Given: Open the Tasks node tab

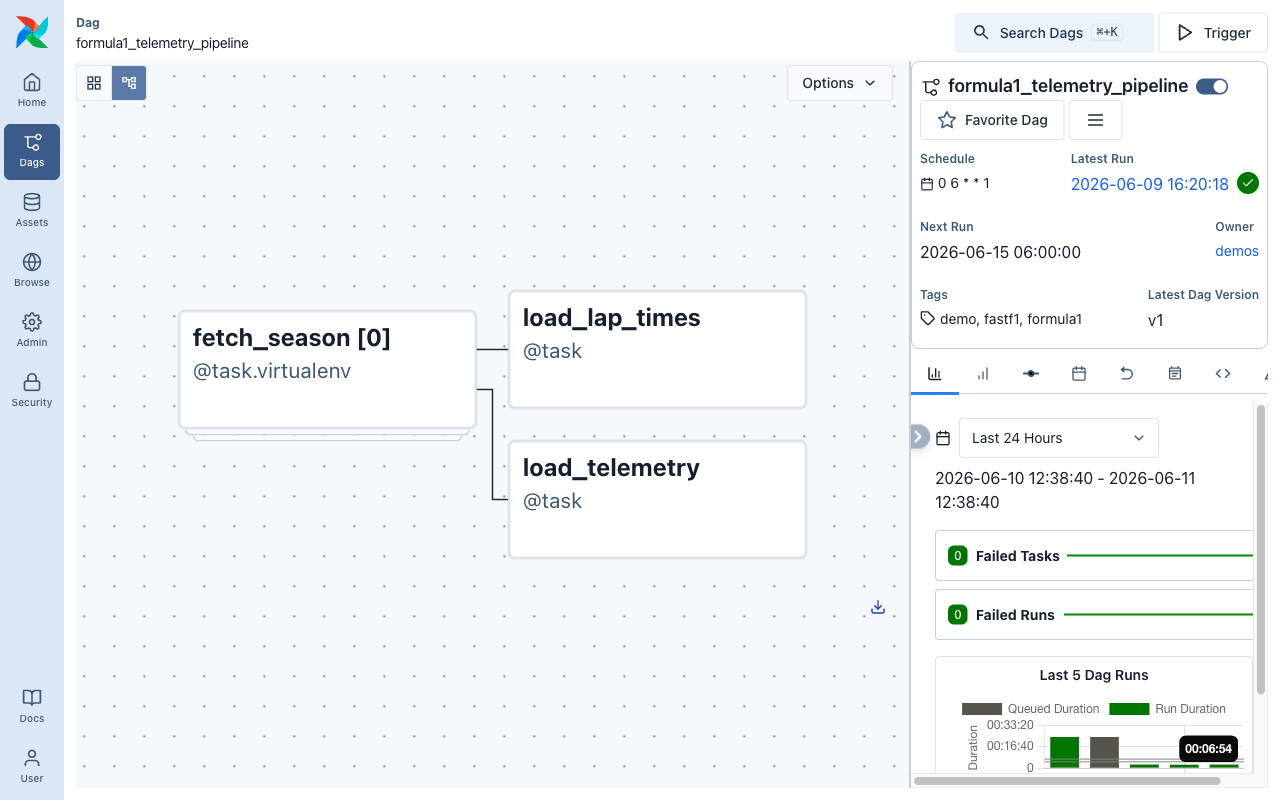Looking at the screenshot, I should click(1031, 373).
